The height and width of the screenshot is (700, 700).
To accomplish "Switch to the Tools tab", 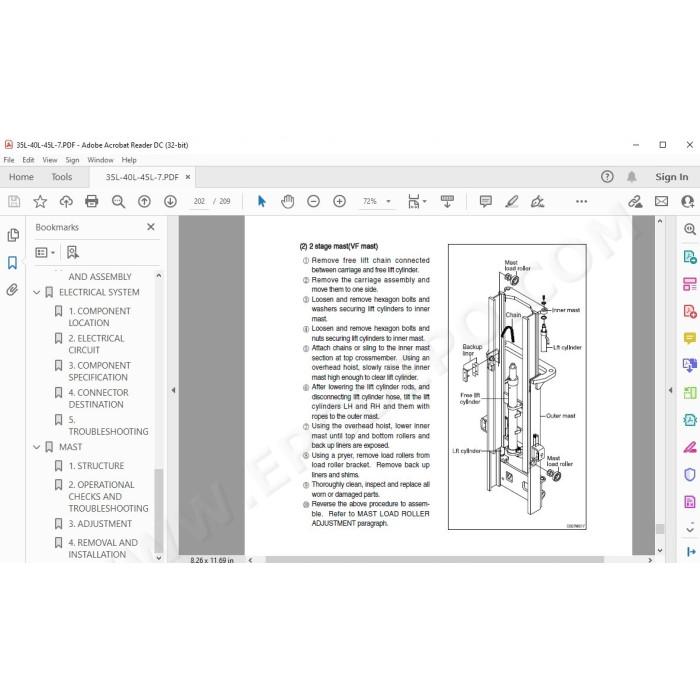I will 62,177.
